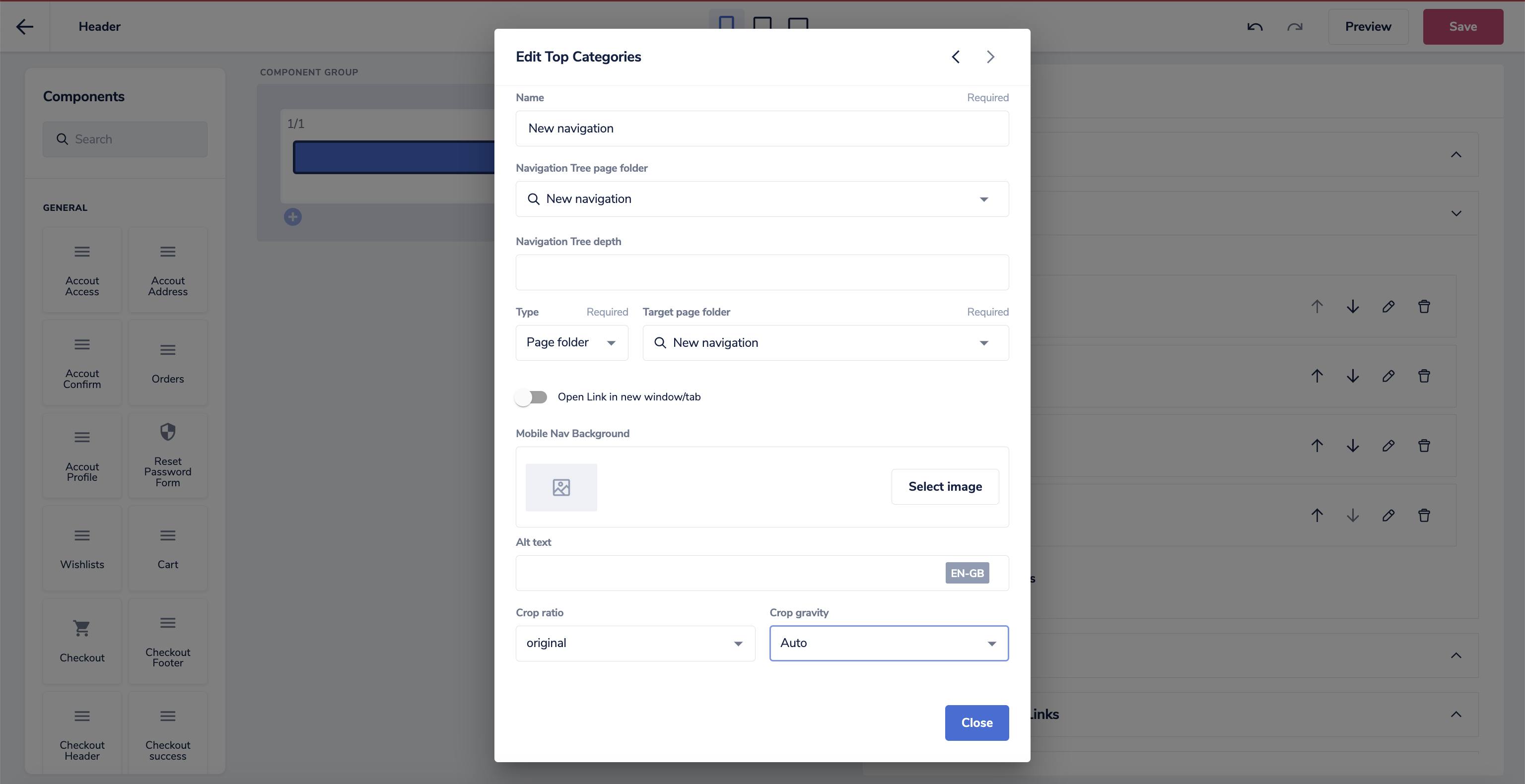Click the back arrow beside Header
The height and width of the screenshot is (784, 1525).
(24, 27)
